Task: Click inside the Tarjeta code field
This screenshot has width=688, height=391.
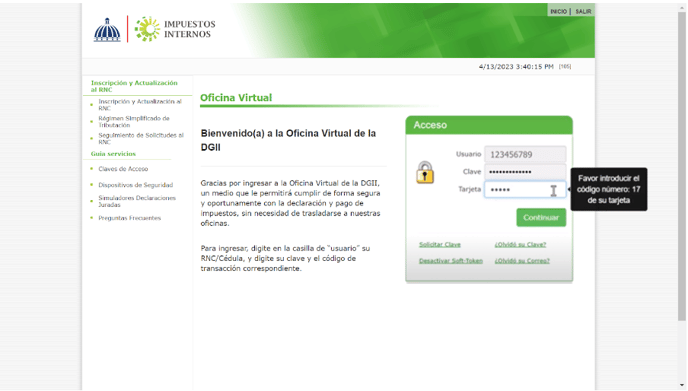Action: (x=525, y=190)
